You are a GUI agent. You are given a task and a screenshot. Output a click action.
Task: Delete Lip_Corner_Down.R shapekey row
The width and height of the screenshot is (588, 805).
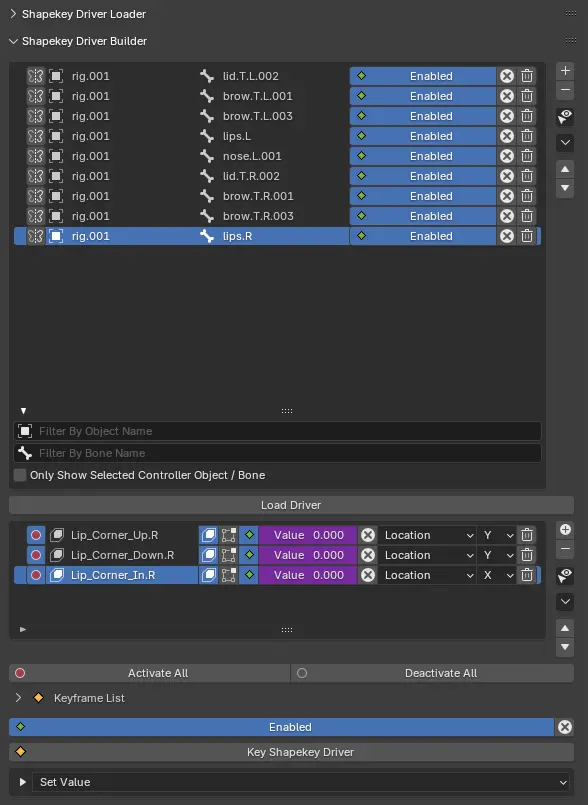tap(527, 555)
